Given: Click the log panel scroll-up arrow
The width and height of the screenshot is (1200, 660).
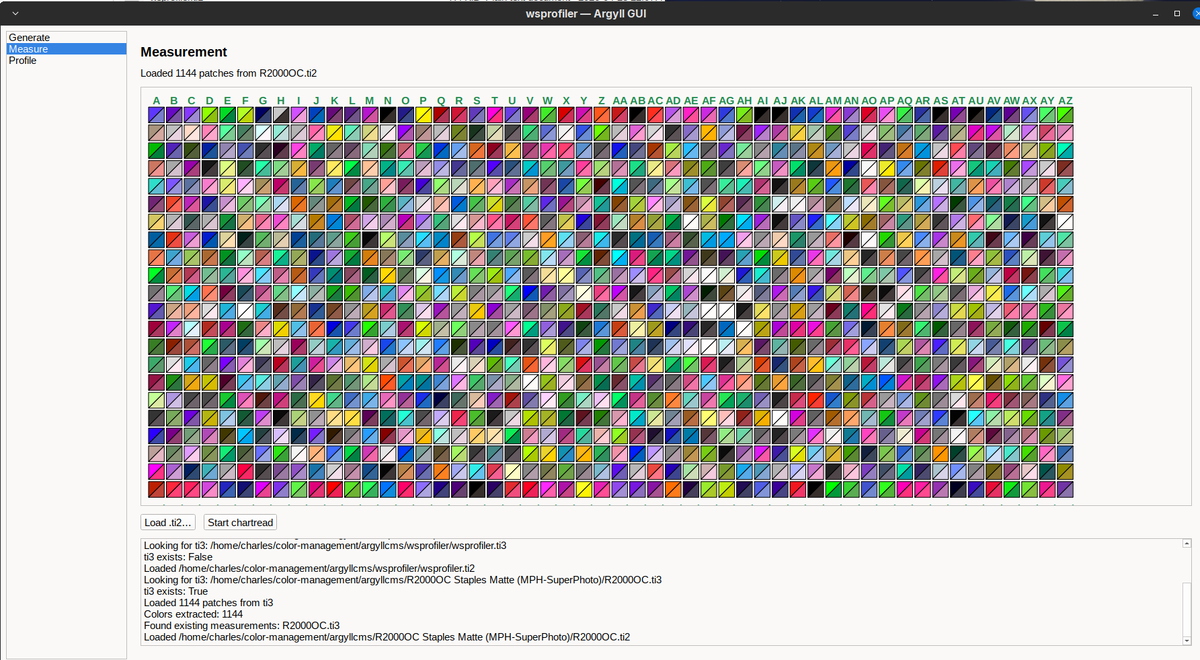Looking at the screenshot, I should 1187,544.
